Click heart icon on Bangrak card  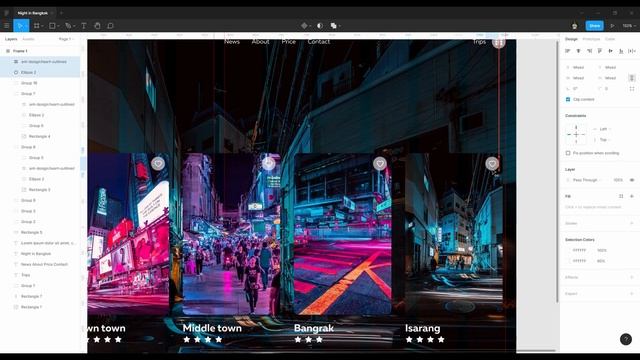tap(380, 164)
